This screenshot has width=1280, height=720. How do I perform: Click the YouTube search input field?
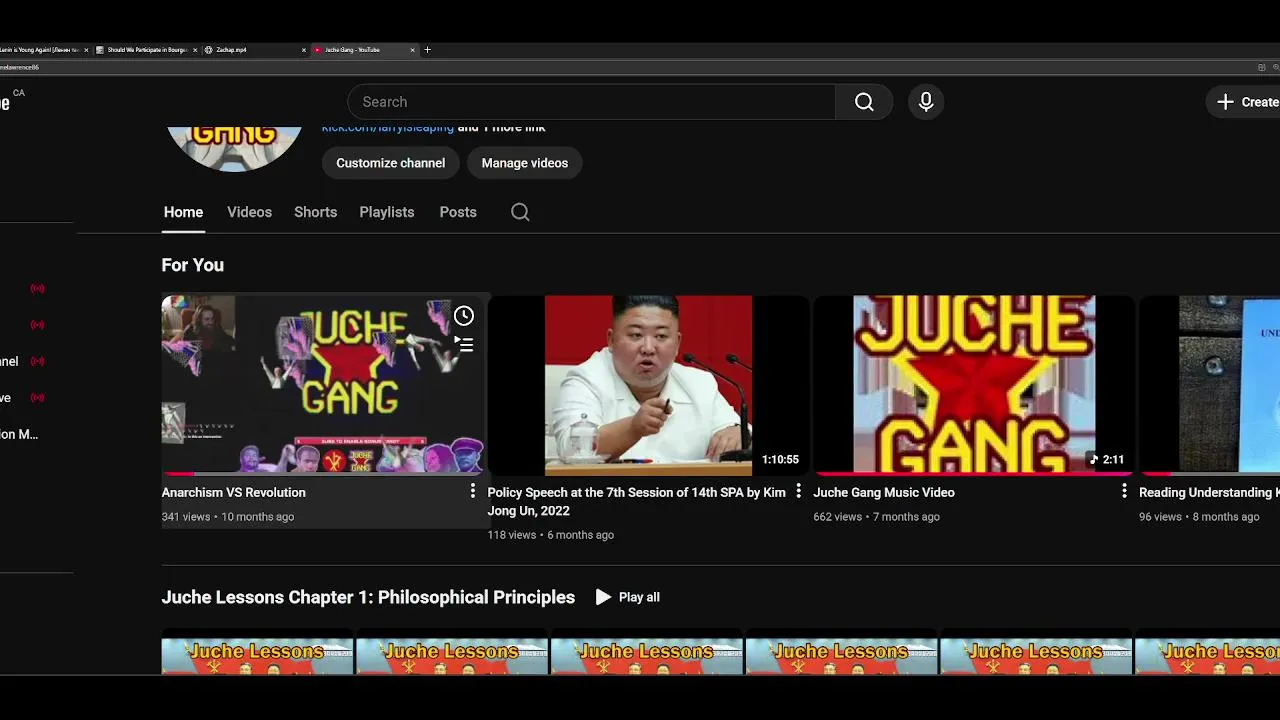(x=591, y=102)
